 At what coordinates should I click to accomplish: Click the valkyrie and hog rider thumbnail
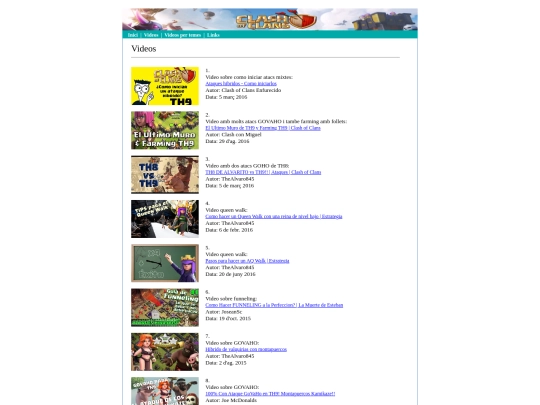pyautogui.click(x=165, y=352)
